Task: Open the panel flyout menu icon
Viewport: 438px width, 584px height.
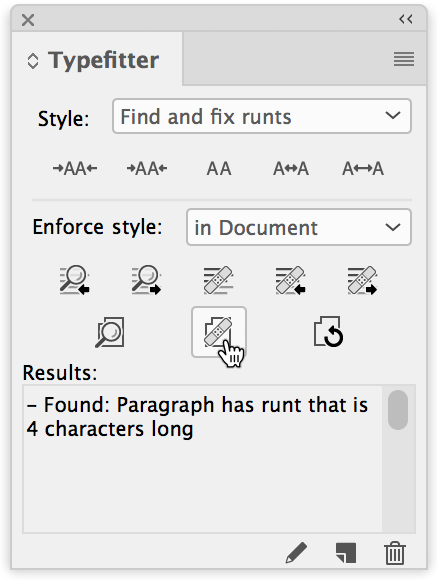Action: pyautogui.click(x=404, y=59)
